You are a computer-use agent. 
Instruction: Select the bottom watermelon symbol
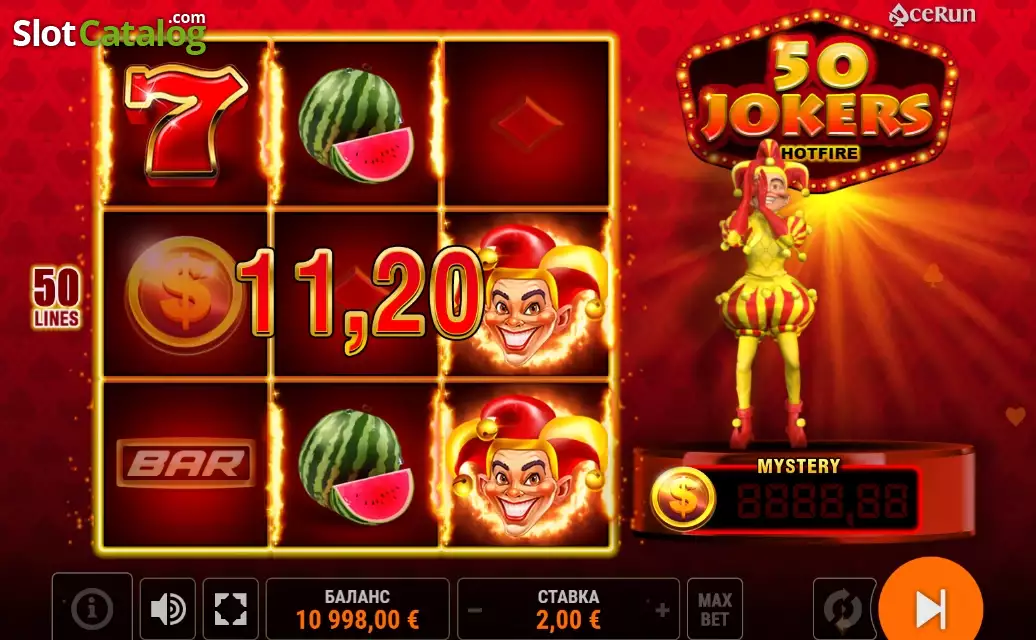(355, 467)
